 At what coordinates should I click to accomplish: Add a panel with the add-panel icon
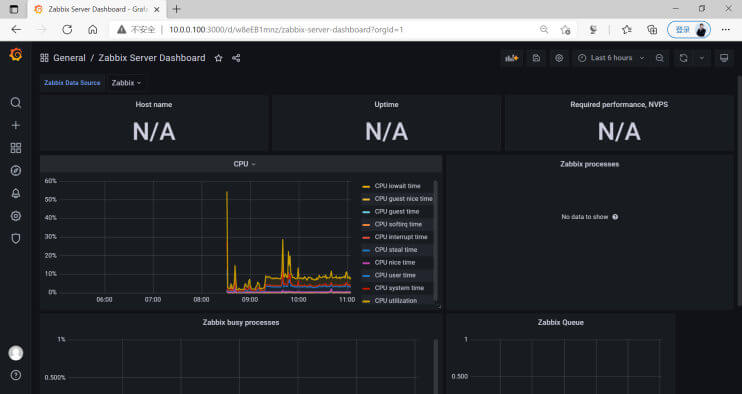click(x=512, y=58)
